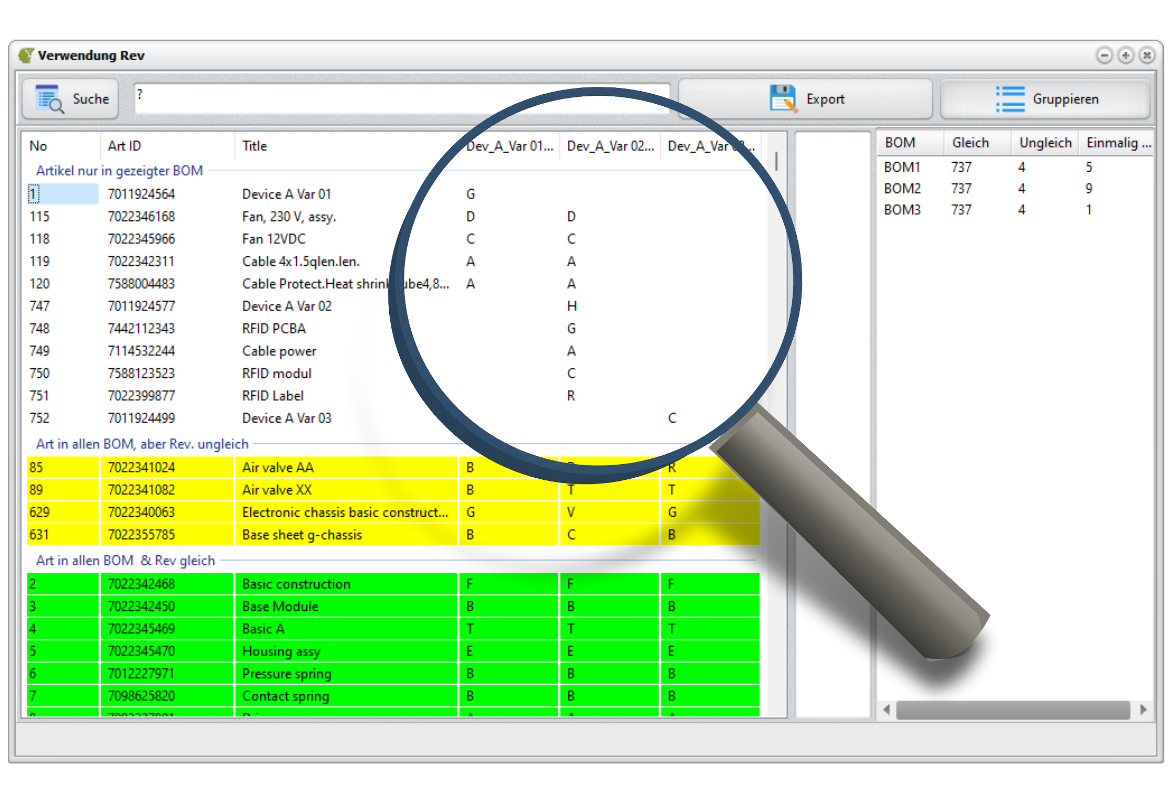
Task: Collapse 'Art in allen BOM, aber Rev. ungleich' group
Action: pos(142,444)
